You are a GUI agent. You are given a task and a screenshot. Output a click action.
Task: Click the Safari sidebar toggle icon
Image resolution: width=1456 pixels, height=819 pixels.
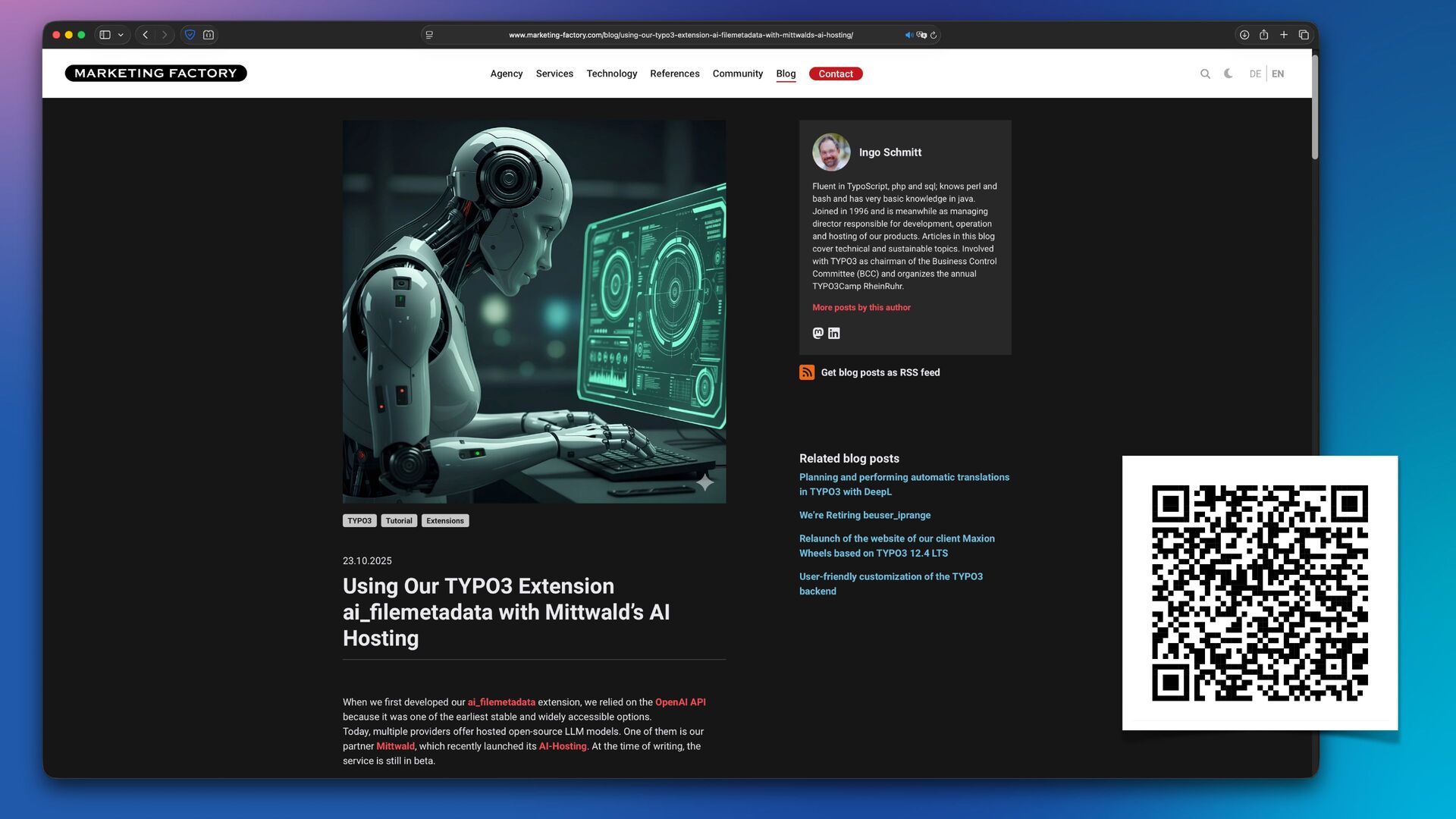click(x=105, y=35)
